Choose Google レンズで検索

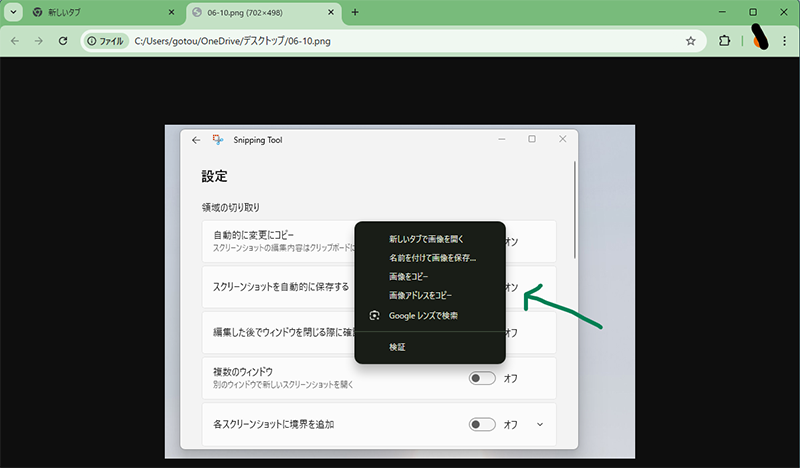pyautogui.click(x=430, y=315)
